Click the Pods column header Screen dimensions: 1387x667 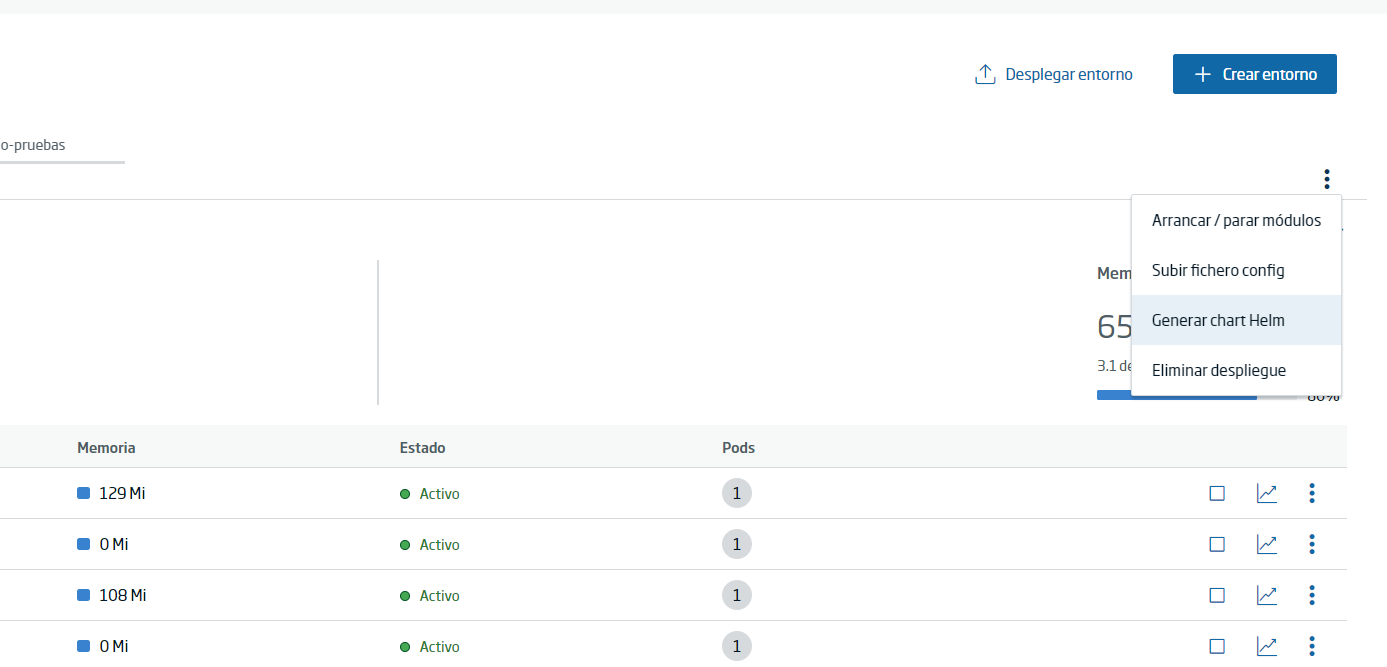click(738, 448)
